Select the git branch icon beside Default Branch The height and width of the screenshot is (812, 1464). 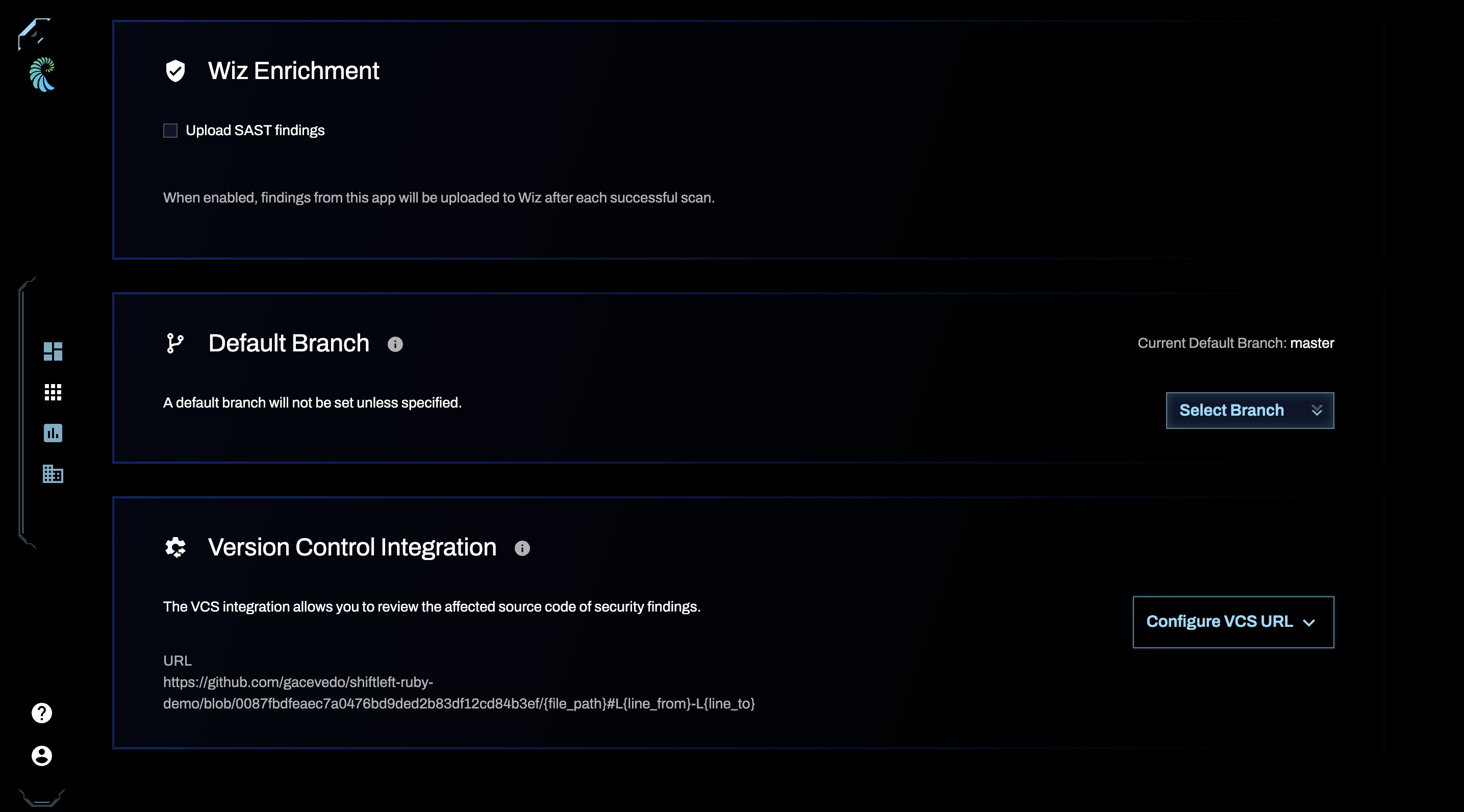pos(174,343)
